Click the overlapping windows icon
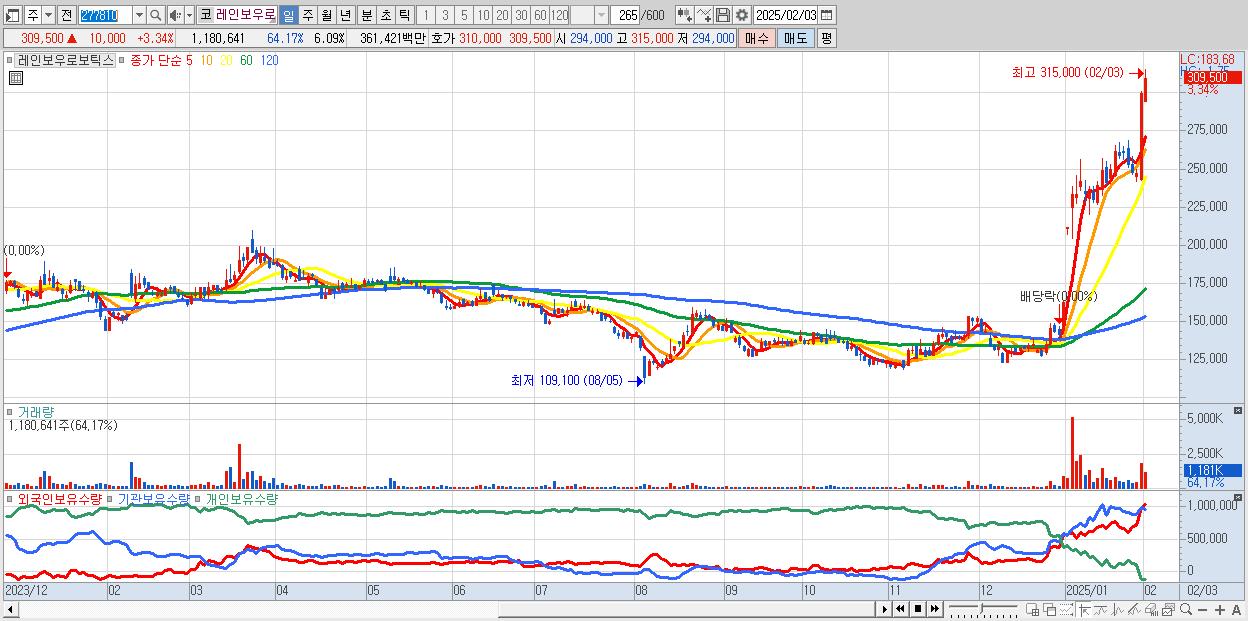 1050,610
